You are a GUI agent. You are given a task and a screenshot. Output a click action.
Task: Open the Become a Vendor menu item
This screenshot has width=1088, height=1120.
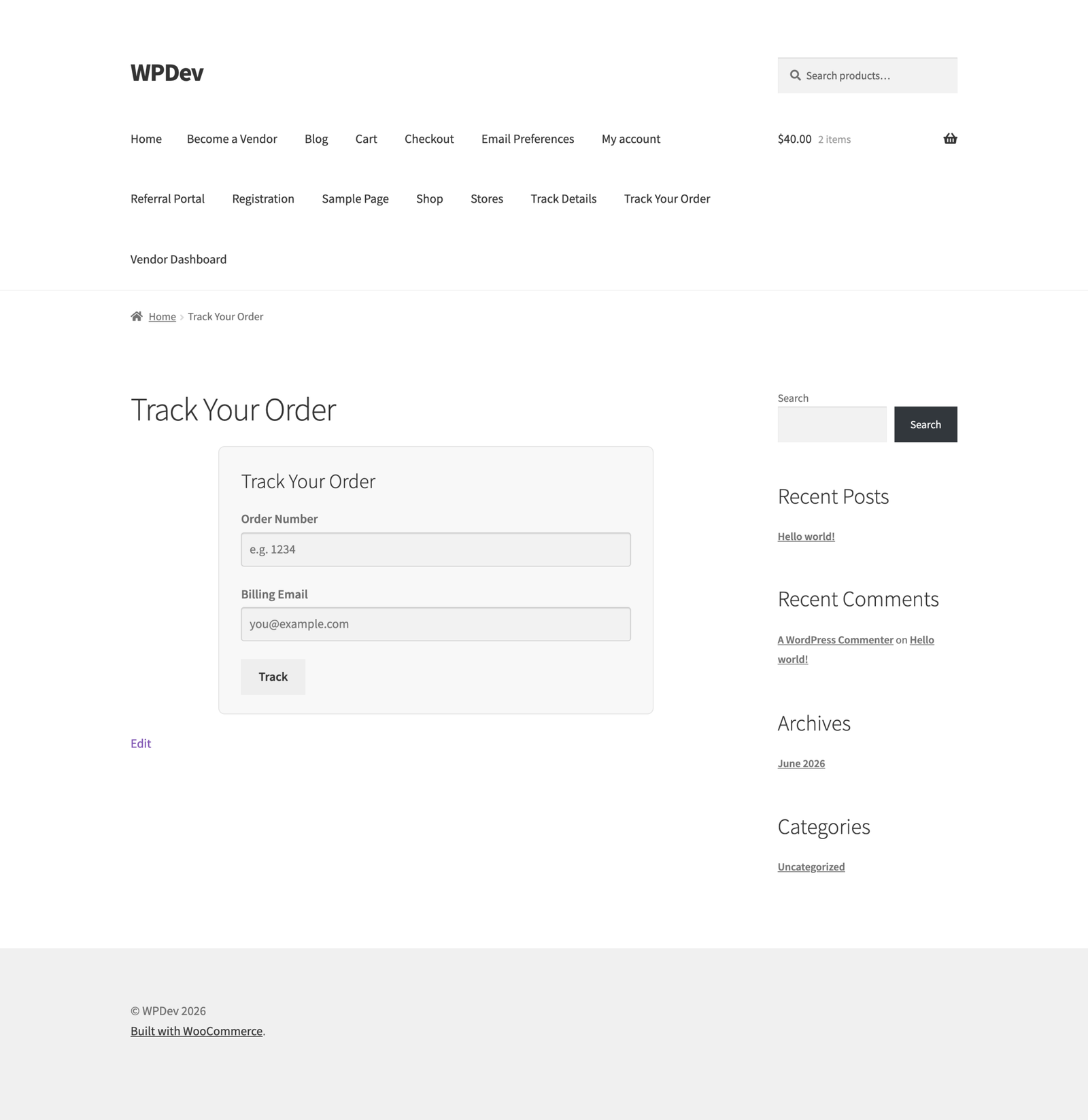tap(232, 139)
